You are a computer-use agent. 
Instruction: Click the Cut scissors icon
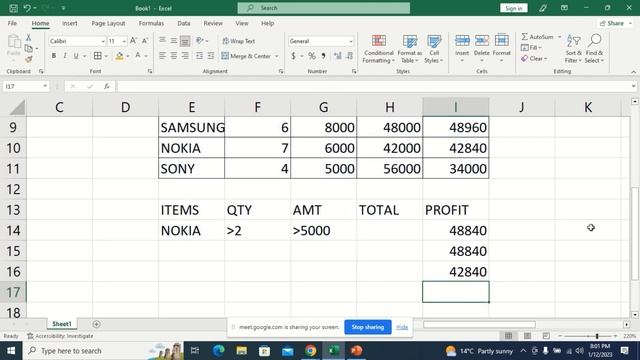click(29, 38)
